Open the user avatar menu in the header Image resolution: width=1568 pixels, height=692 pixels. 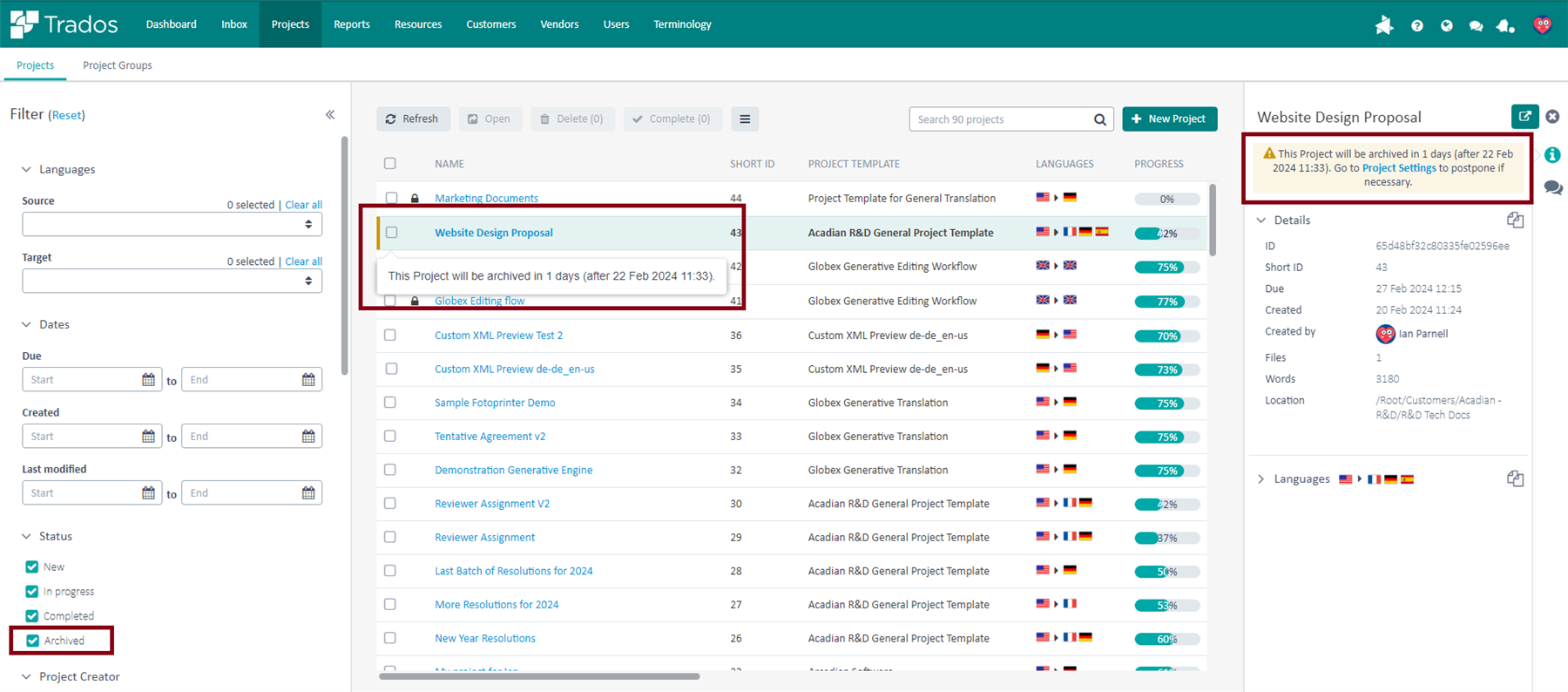[1543, 24]
